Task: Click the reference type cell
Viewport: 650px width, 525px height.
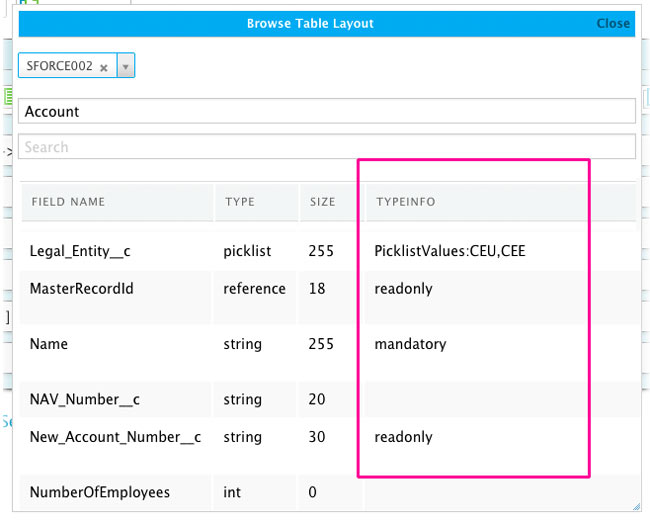Action: coord(255,289)
